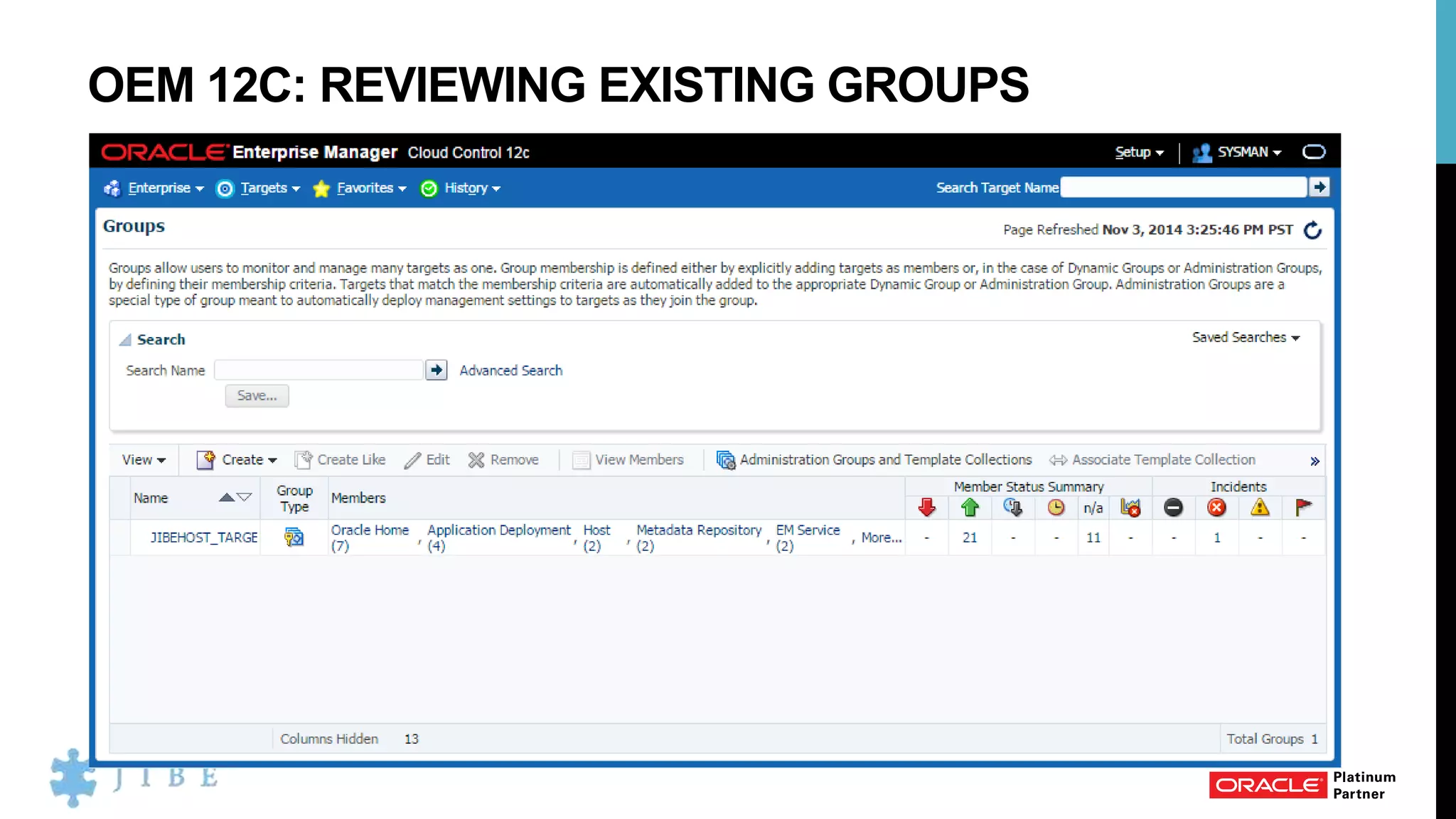Click the Up status green arrow icon
Screen dimensions: 1456x819
click(970, 508)
